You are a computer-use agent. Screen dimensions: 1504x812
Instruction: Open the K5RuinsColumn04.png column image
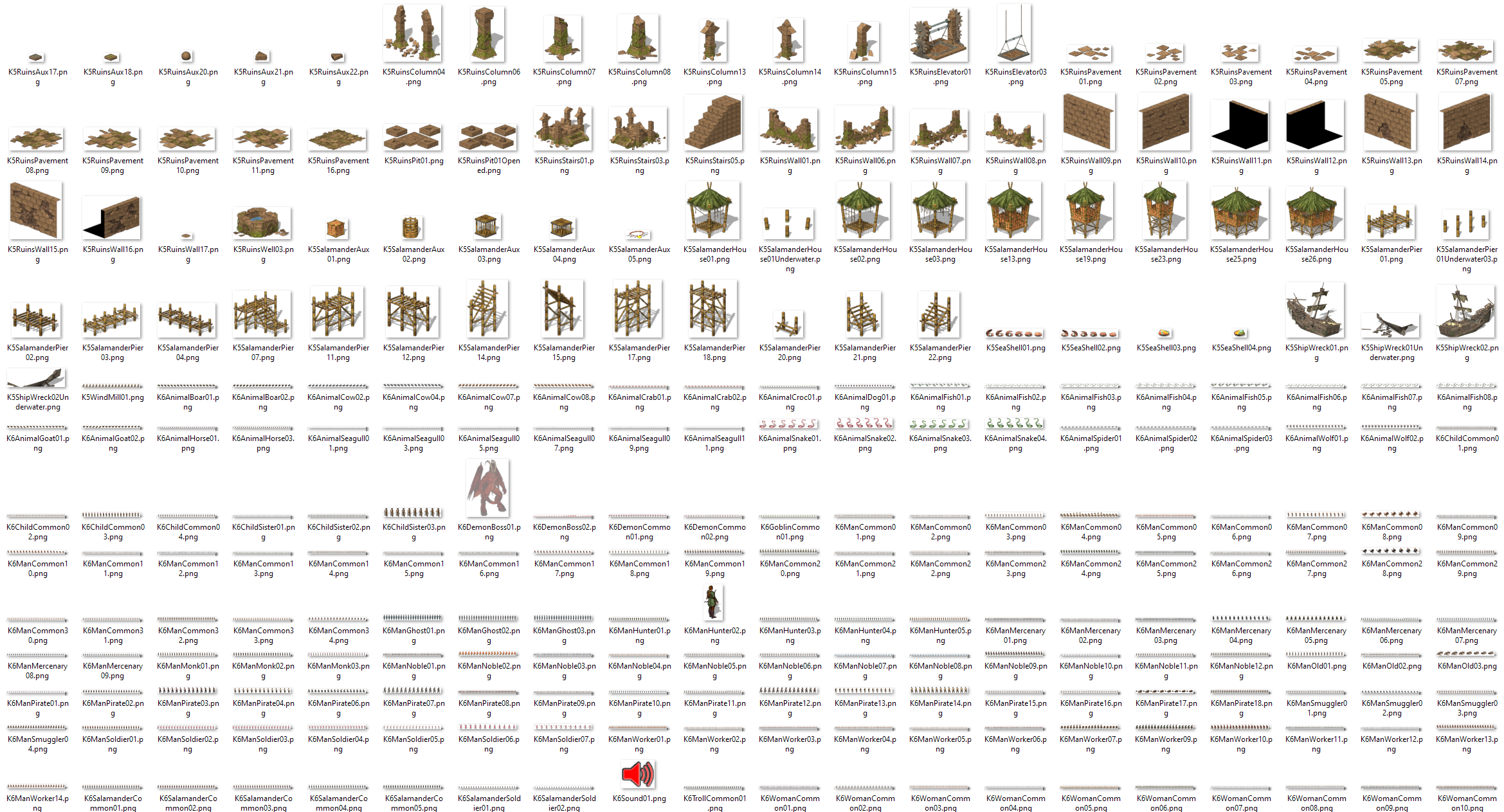413,33
